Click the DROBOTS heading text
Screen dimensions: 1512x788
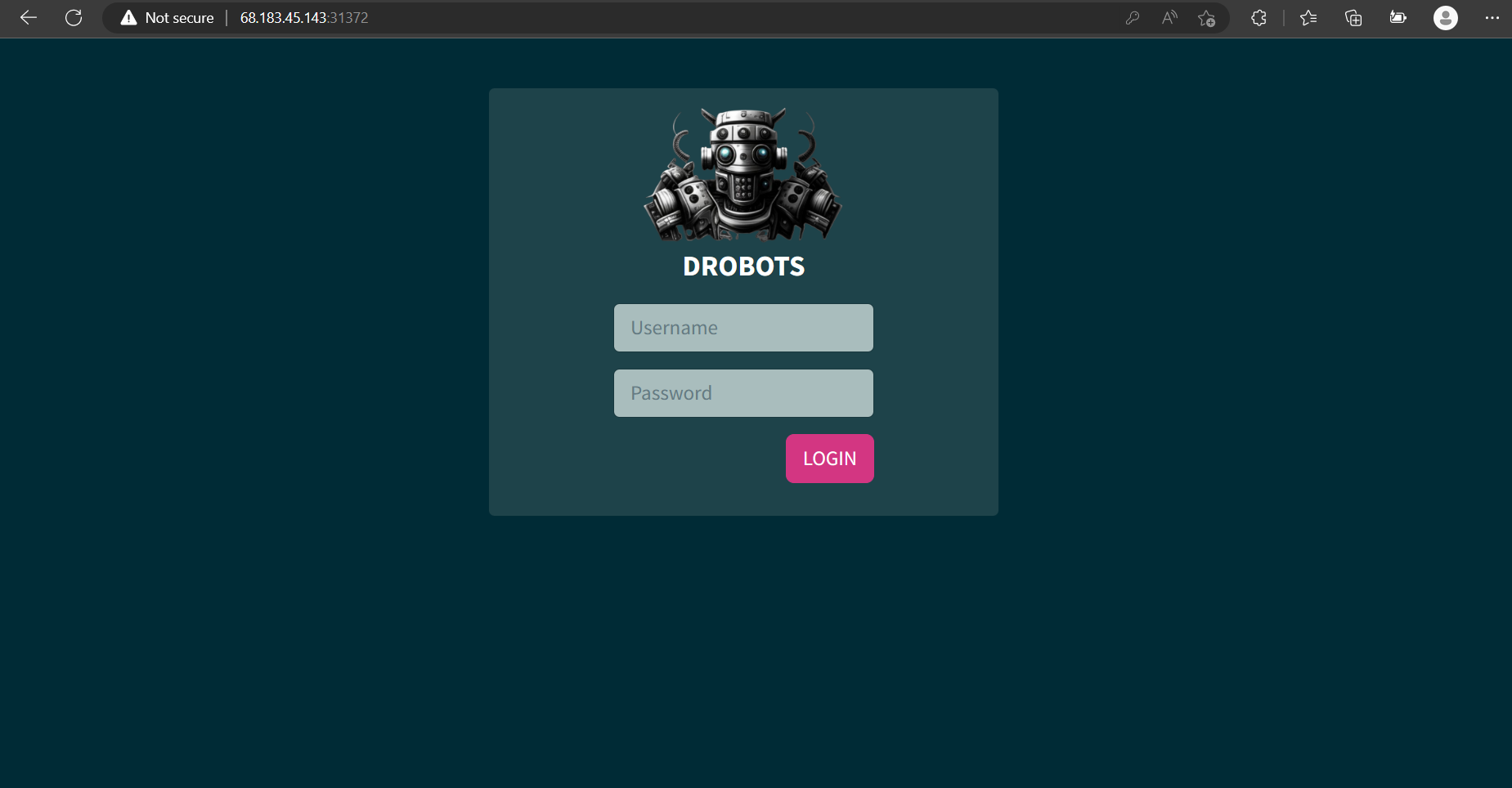tap(743, 266)
